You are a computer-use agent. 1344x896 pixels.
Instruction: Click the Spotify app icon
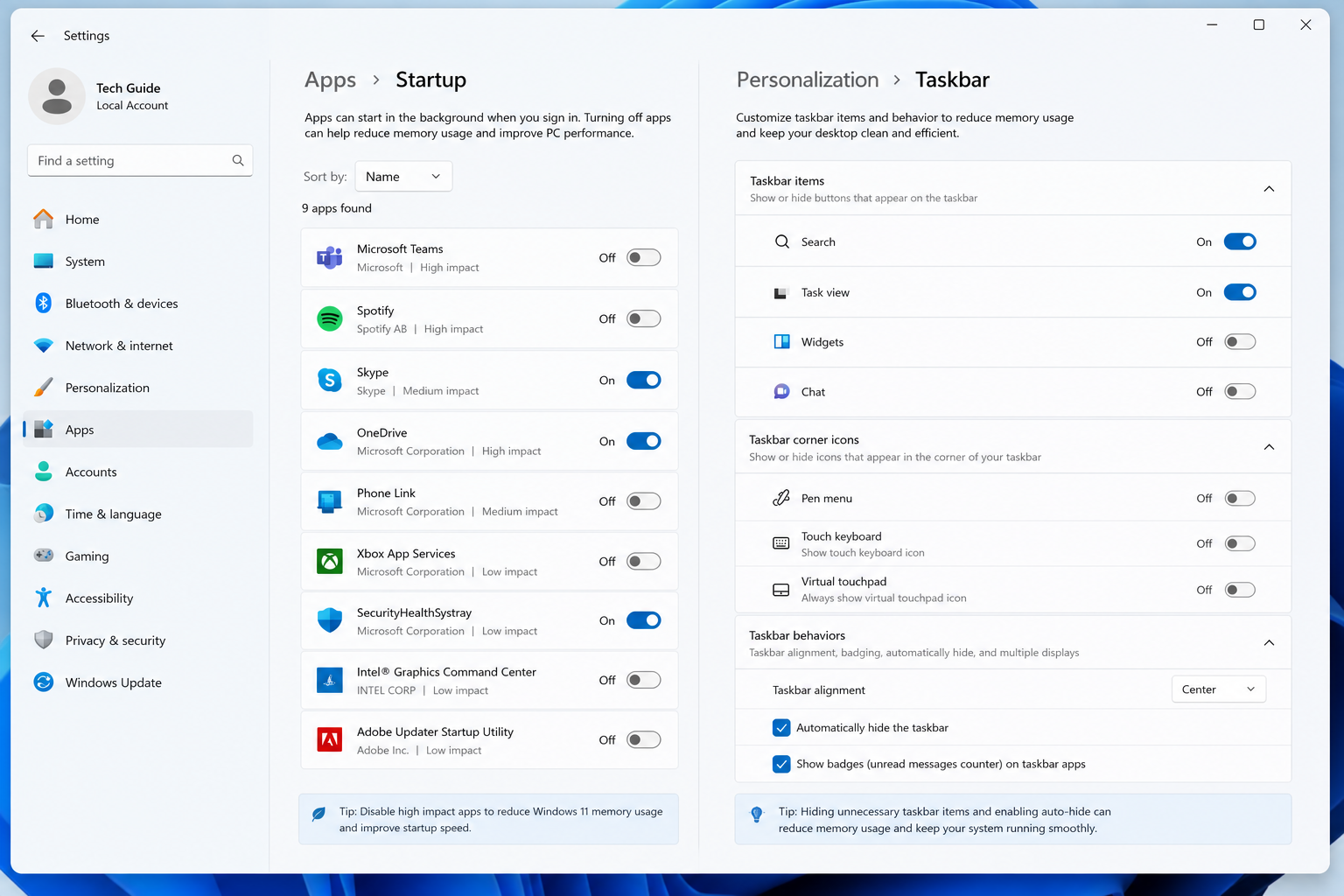coord(330,318)
